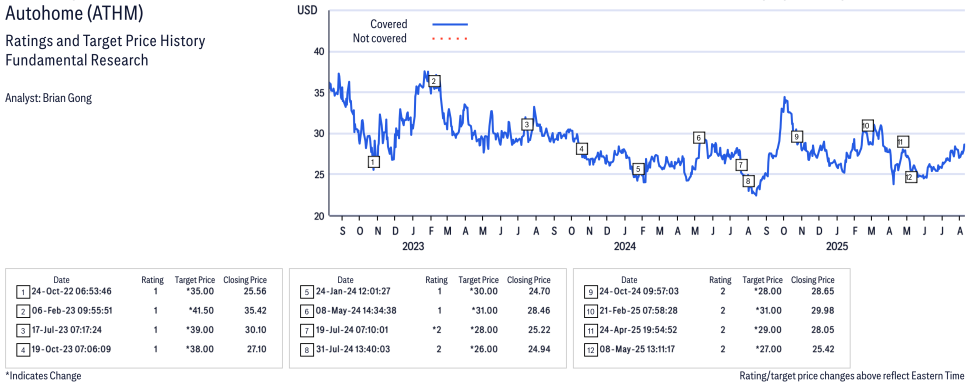Click date 24-Jan-24 12:01:27
975x382 pixels.
pyautogui.click(x=354, y=291)
